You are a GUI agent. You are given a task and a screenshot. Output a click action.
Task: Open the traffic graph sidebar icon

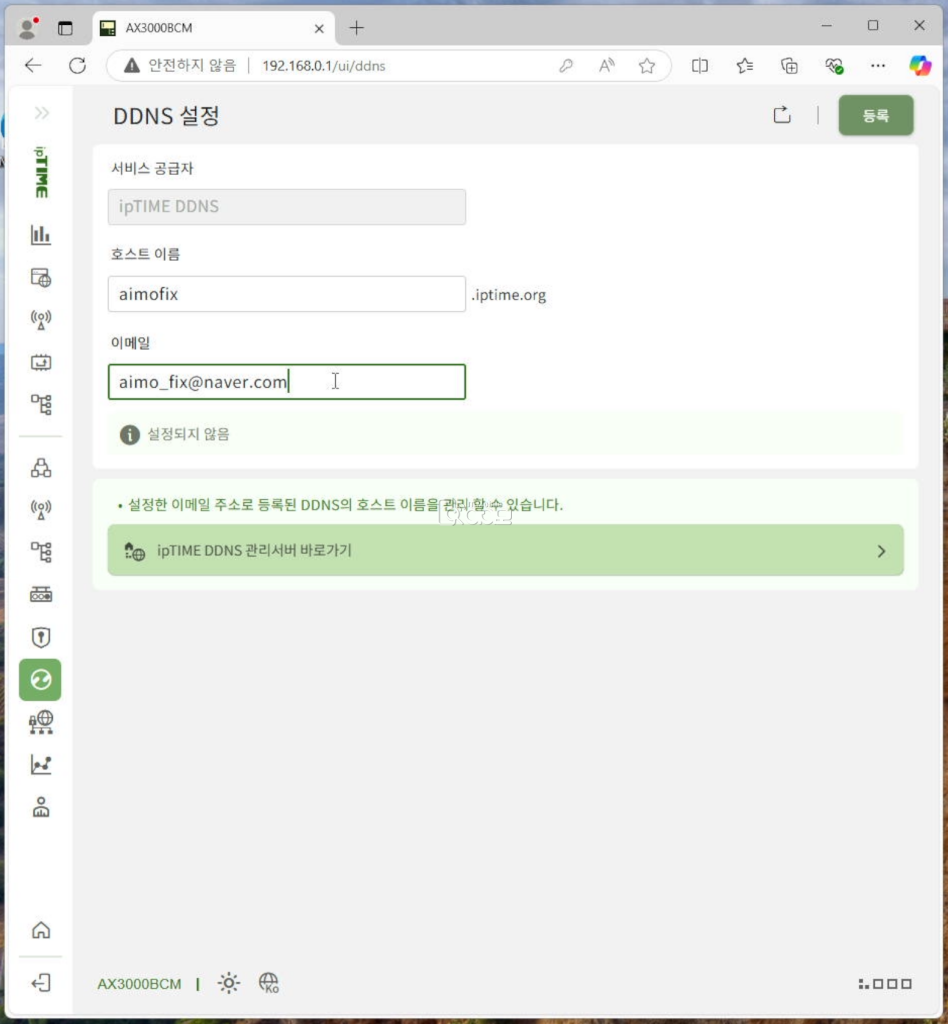click(41, 765)
